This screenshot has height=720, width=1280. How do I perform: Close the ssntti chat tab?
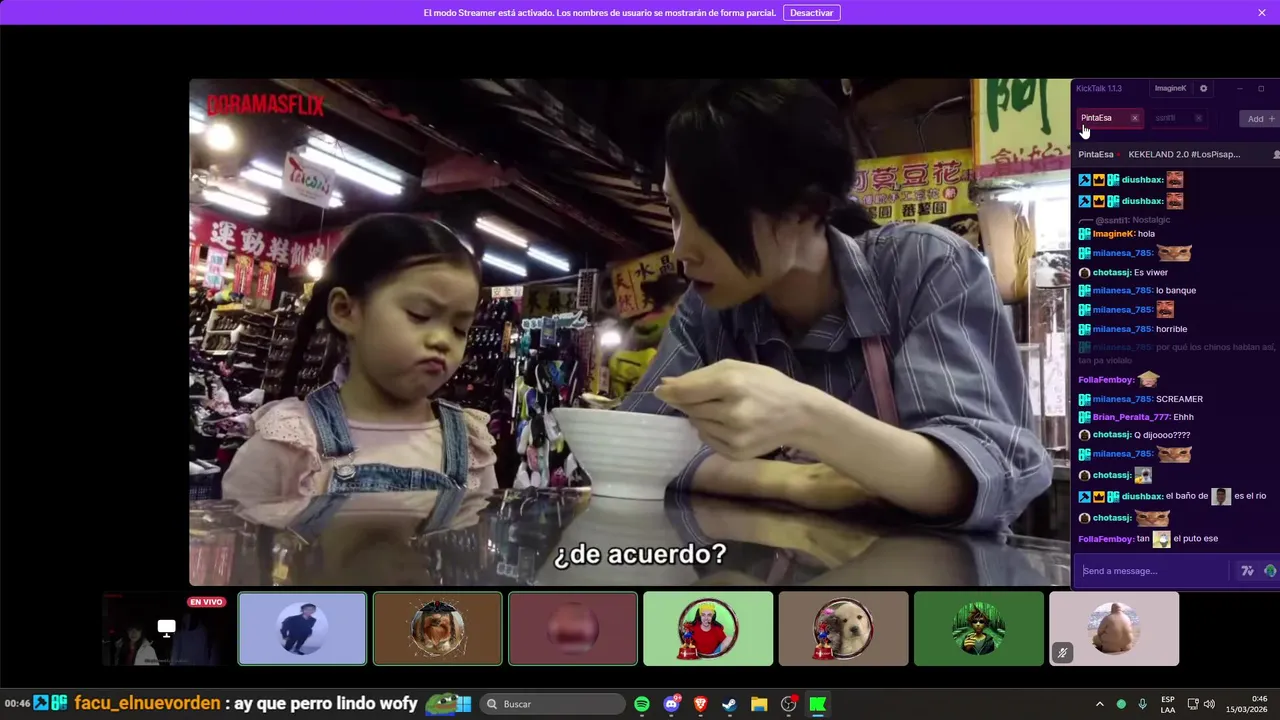[x=1198, y=118]
